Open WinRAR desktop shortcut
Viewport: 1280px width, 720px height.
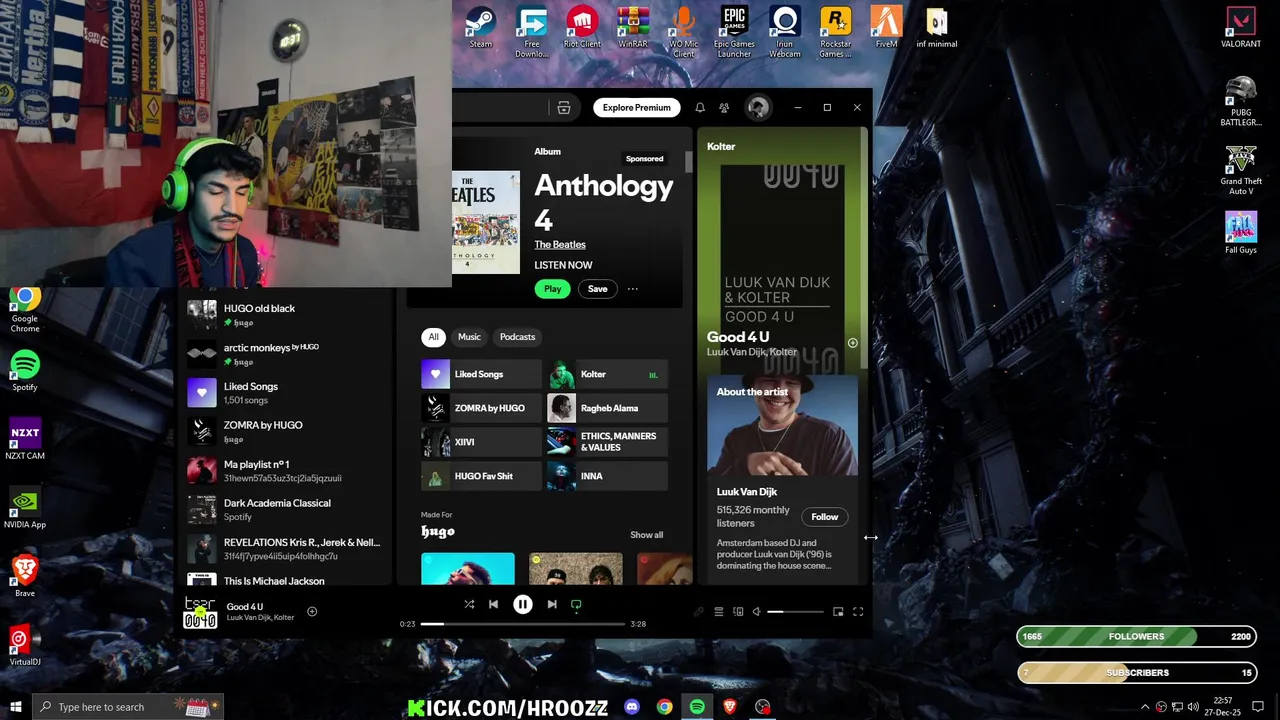click(x=633, y=28)
